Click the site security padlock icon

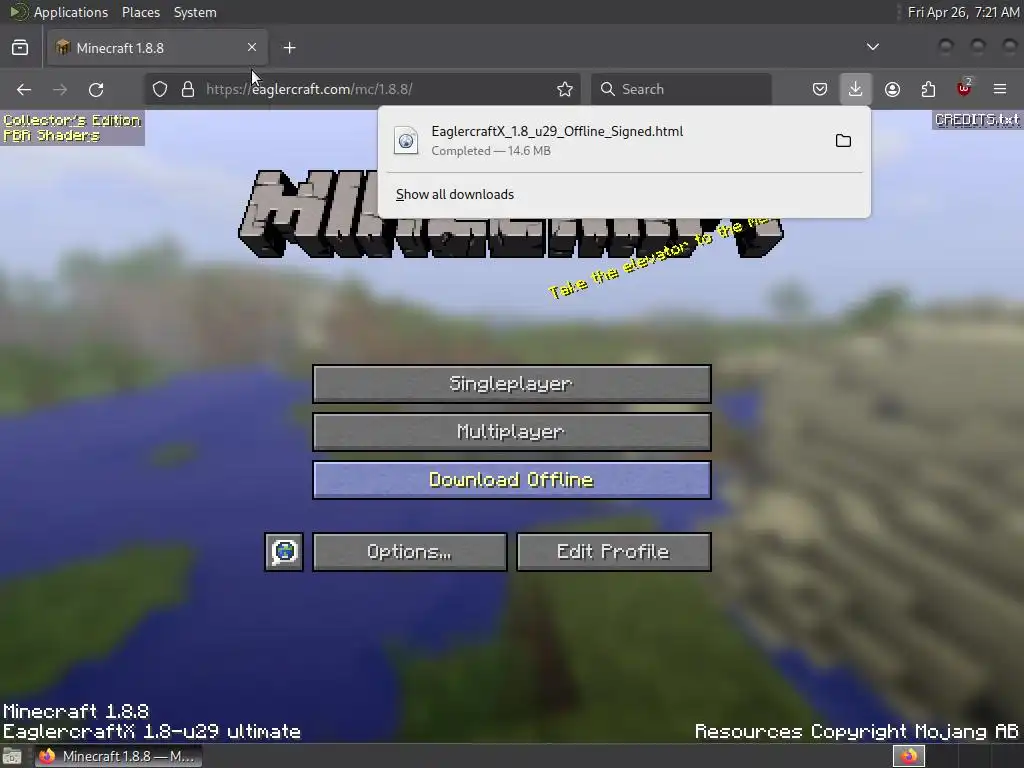coord(188,89)
